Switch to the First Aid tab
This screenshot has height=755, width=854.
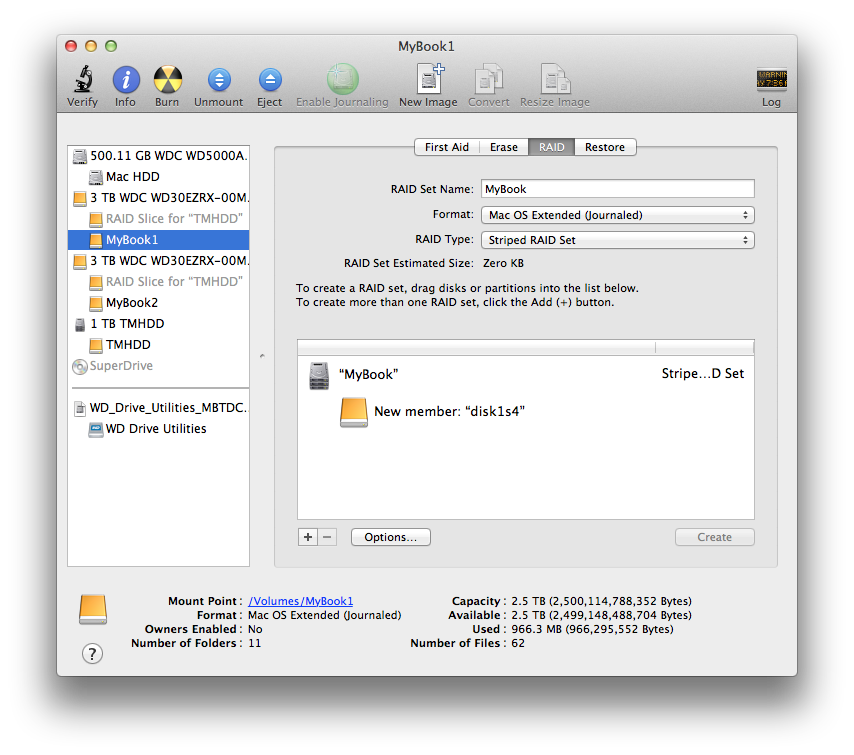point(447,147)
